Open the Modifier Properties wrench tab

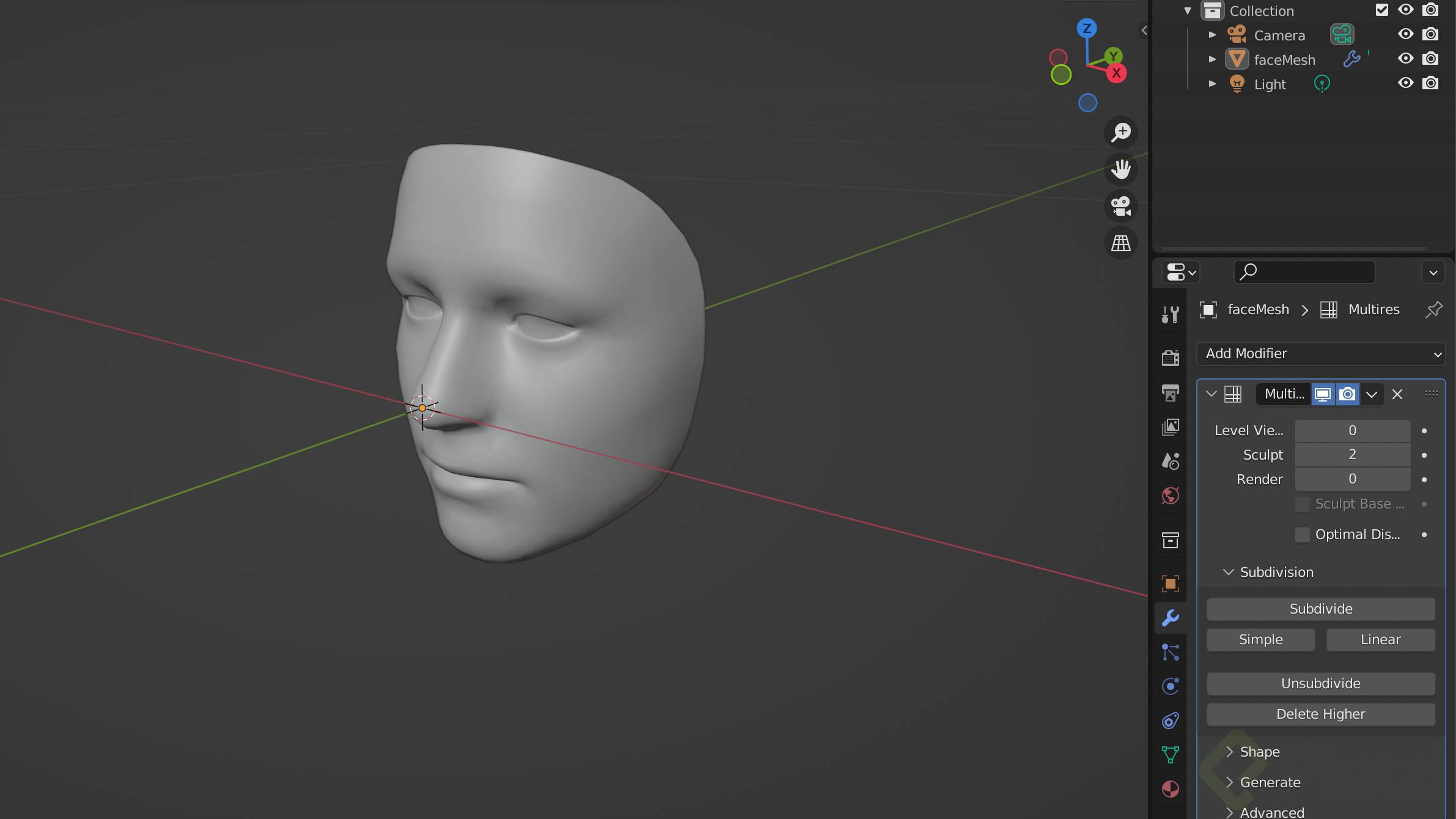tap(1171, 617)
